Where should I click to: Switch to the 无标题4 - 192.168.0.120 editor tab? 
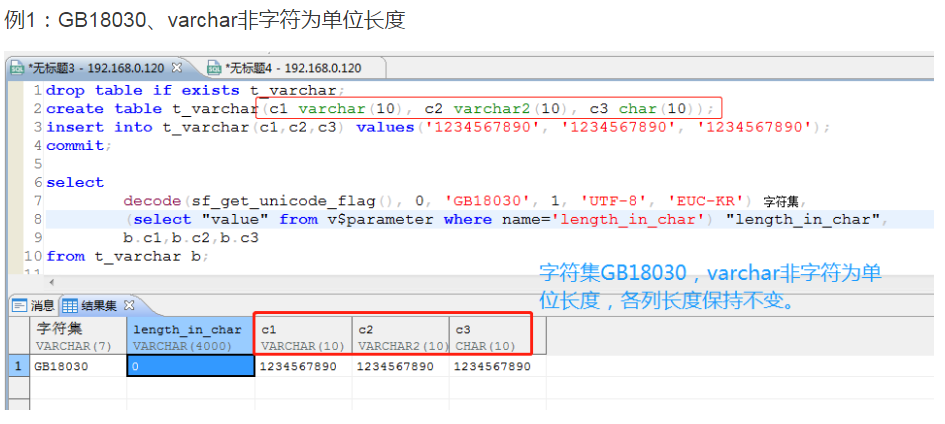(292, 68)
